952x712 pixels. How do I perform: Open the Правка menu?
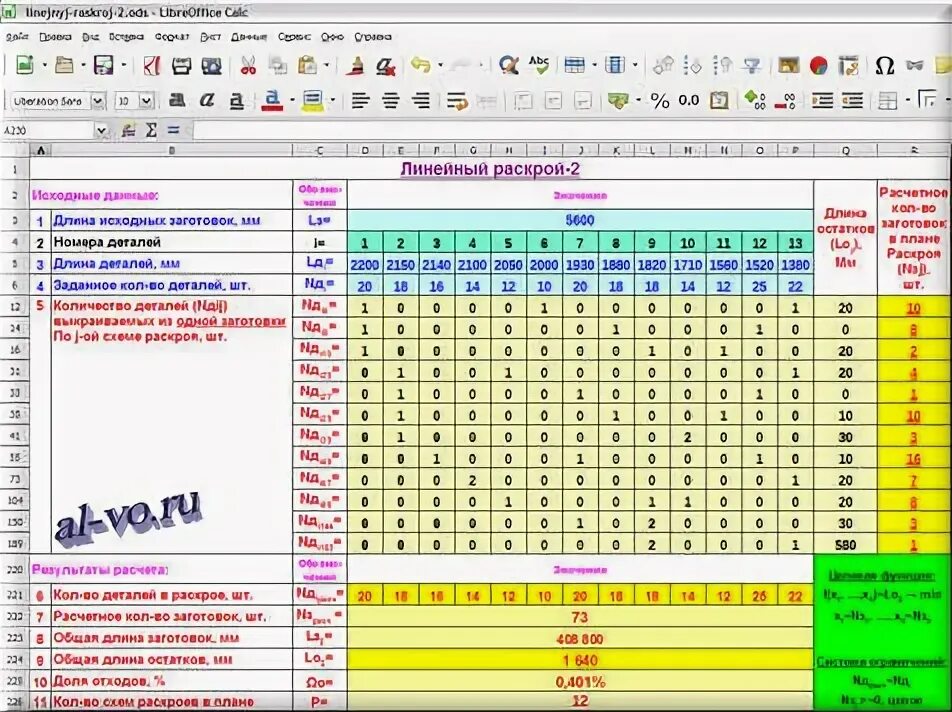[x=55, y=37]
